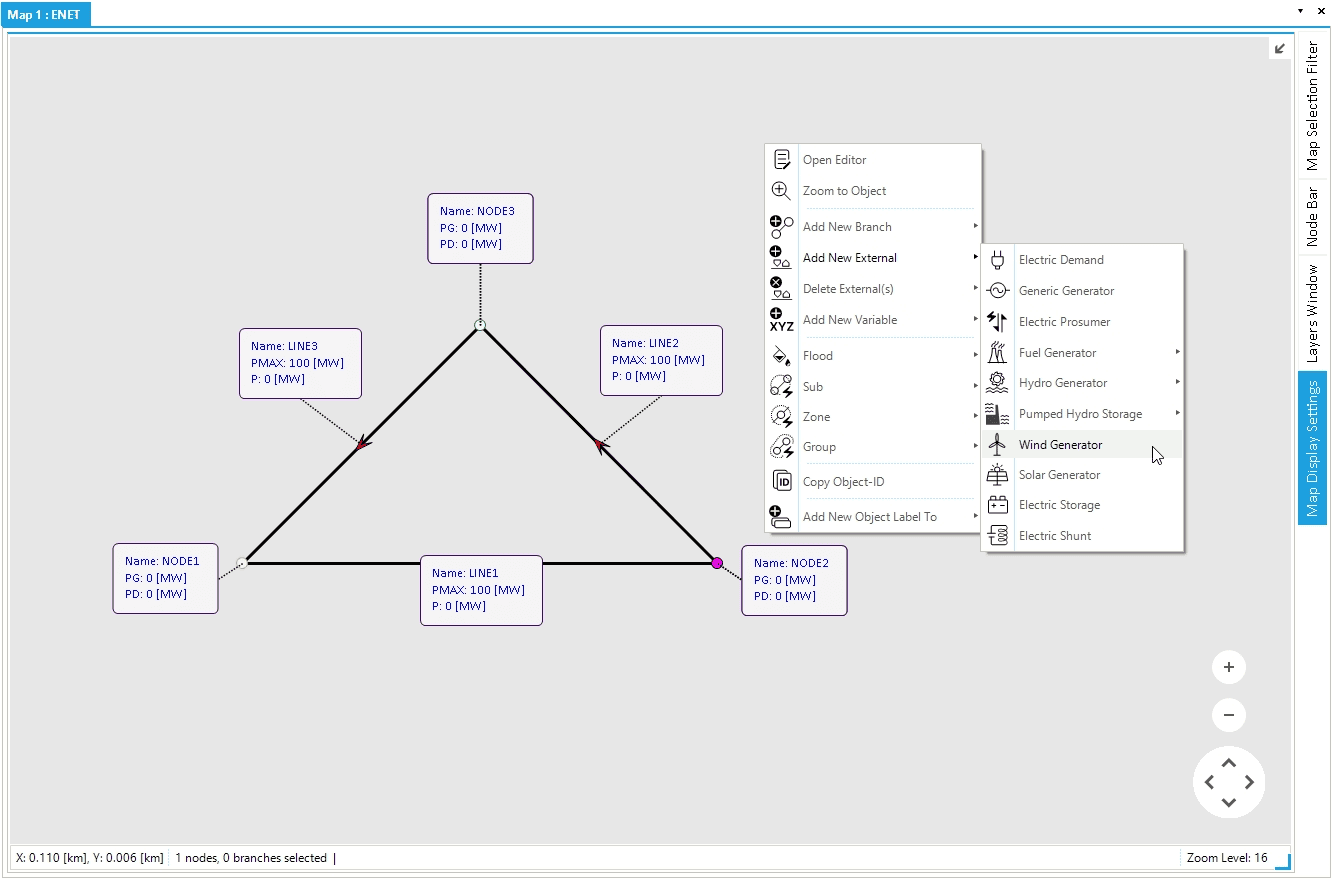Click the Copy Object-ID icon
This screenshot has height=879, width=1332.
pos(782,482)
